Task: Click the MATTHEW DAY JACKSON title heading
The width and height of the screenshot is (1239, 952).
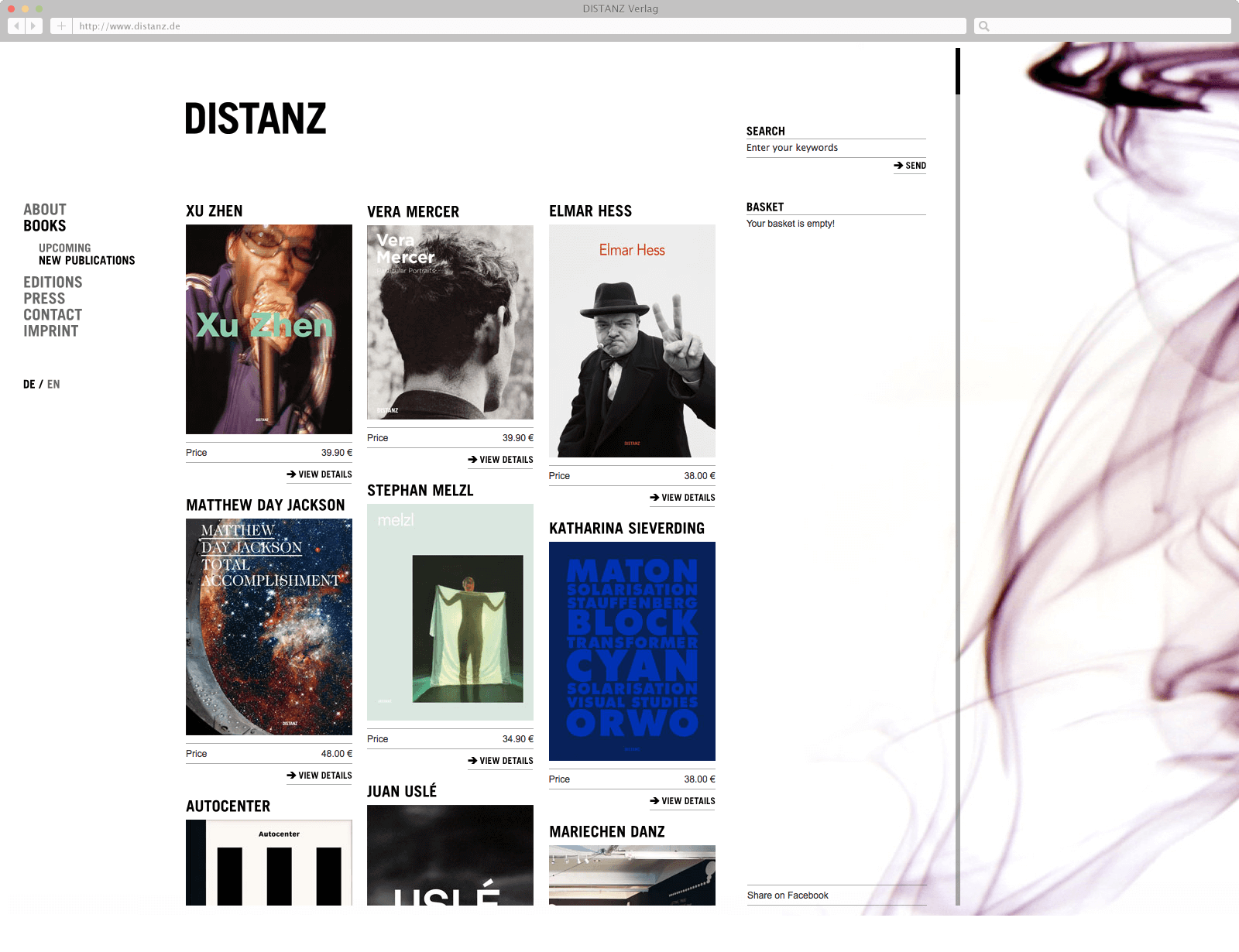Action: (x=266, y=505)
